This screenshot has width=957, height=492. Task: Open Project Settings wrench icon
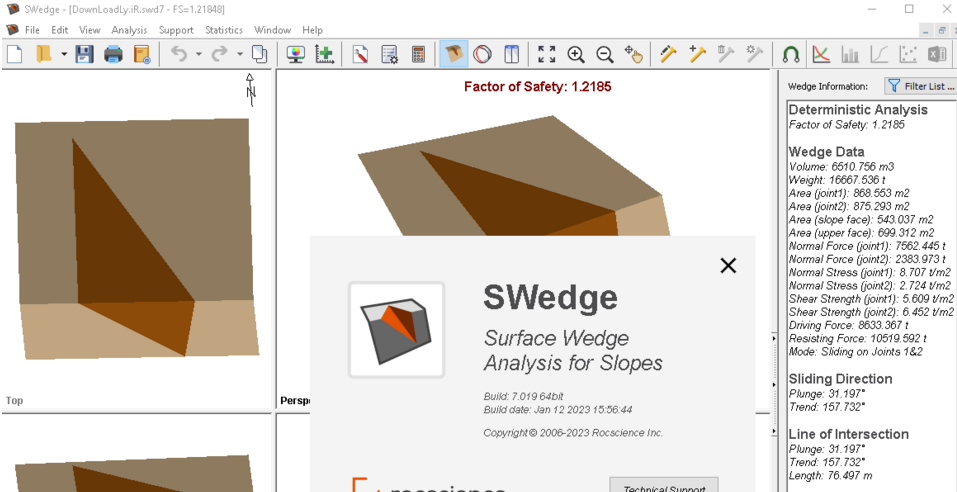360,54
